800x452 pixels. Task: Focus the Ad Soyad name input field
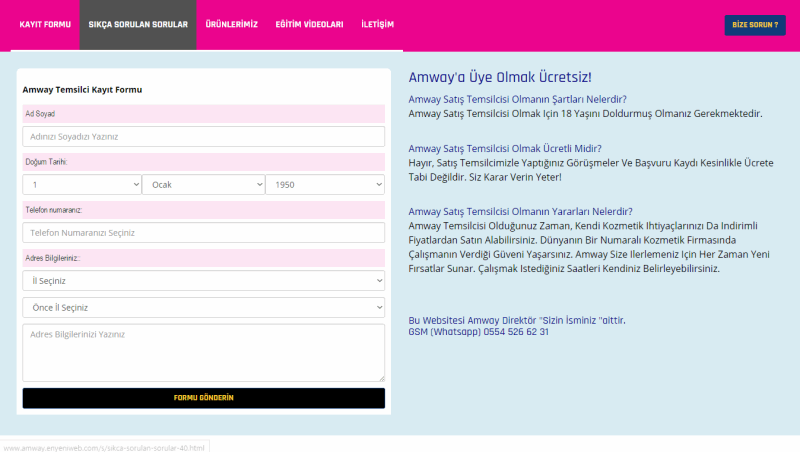click(x=204, y=137)
